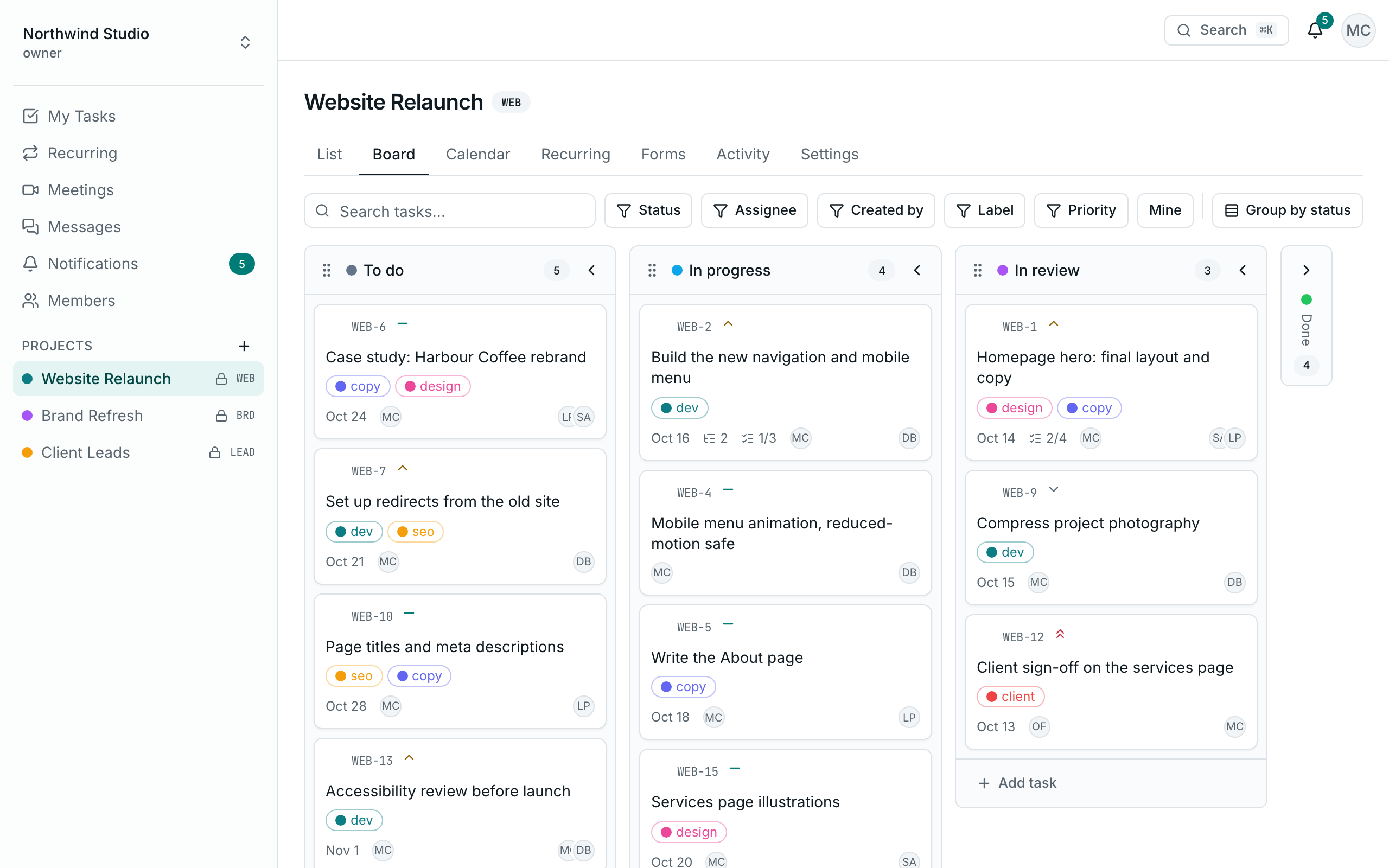The height and width of the screenshot is (868, 1389).
Task: Toggle the Mine filter
Action: pyautogui.click(x=1164, y=210)
